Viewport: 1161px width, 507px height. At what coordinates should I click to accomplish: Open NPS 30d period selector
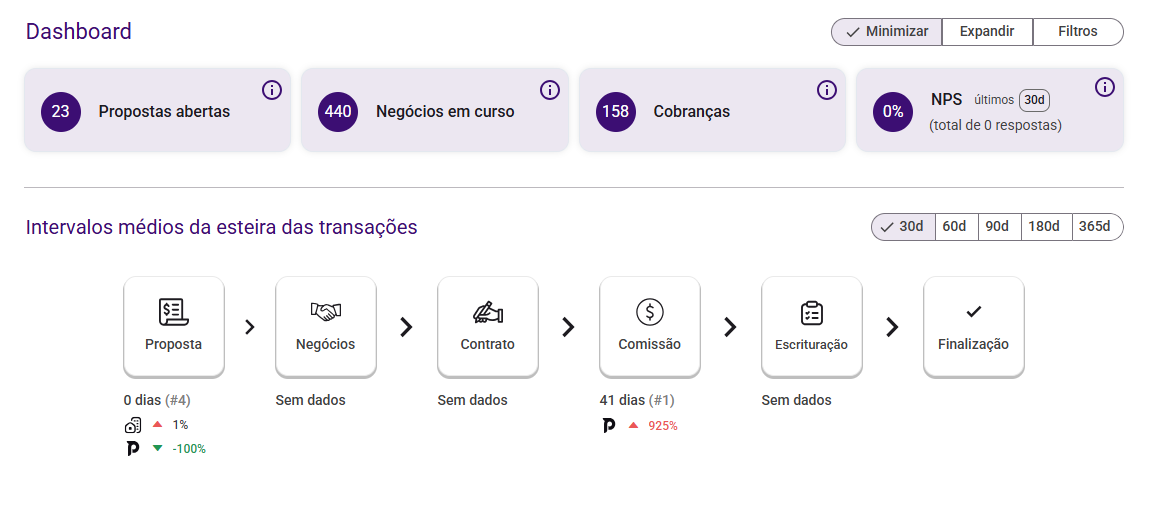1034,100
